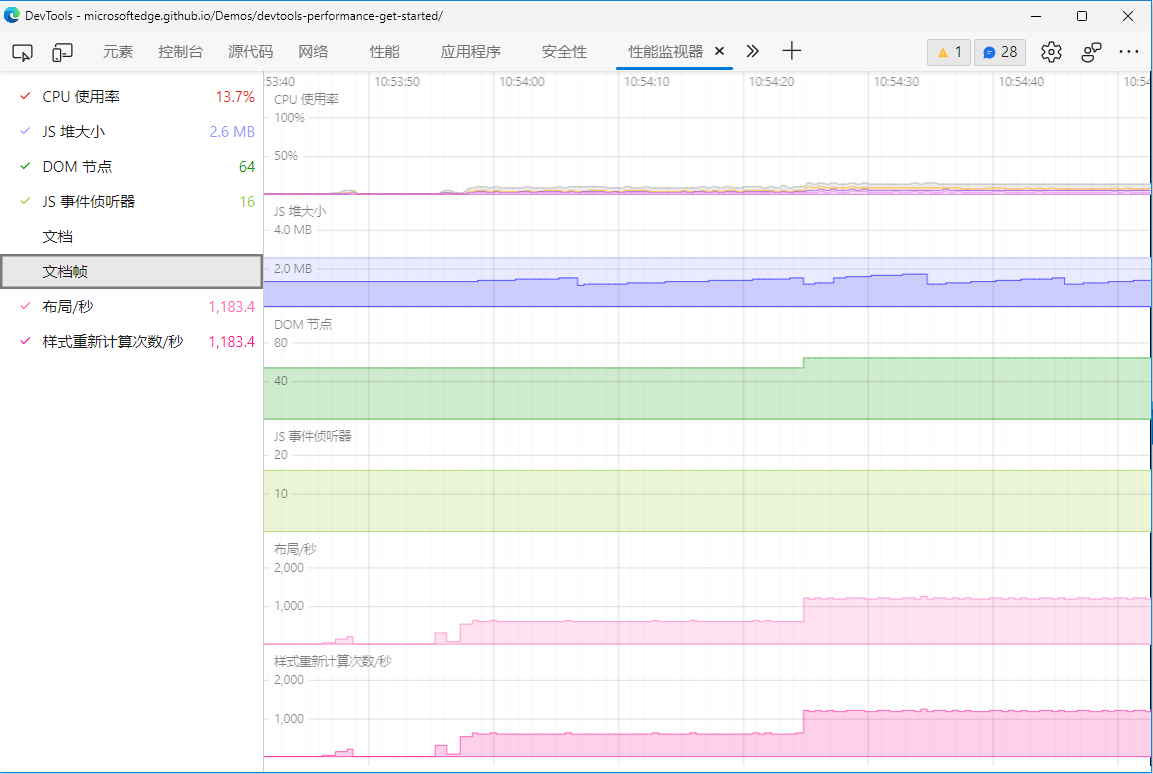Open the three-dot customize menu
This screenshot has width=1153, height=774.
(x=1129, y=52)
